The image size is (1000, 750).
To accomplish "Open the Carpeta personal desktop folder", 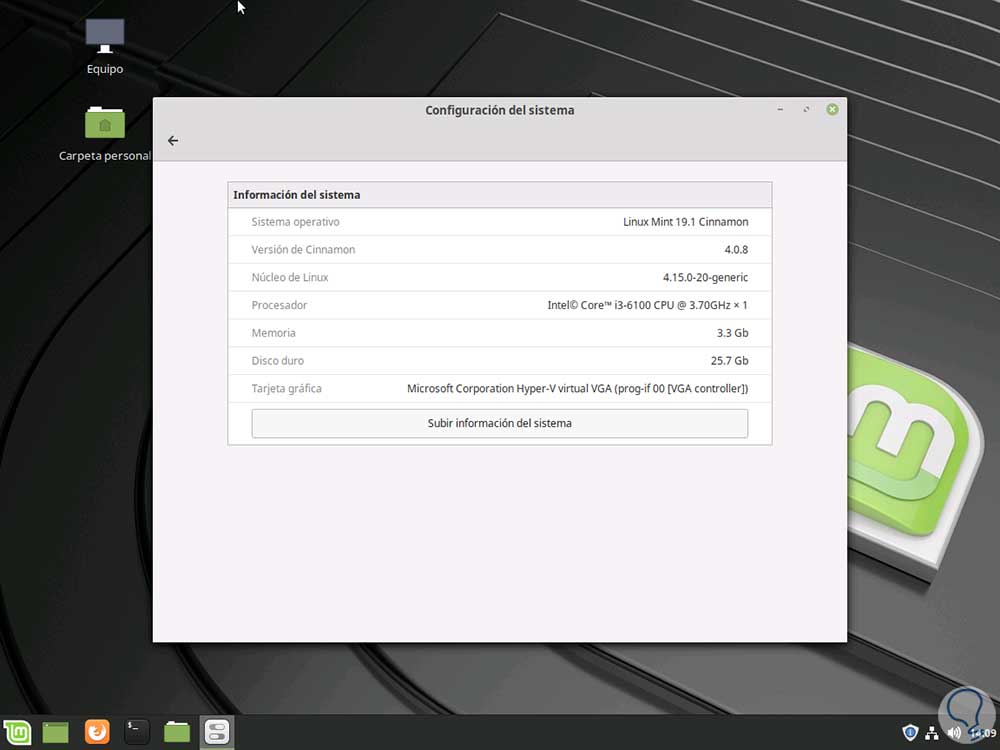I will (x=105, y=133).
